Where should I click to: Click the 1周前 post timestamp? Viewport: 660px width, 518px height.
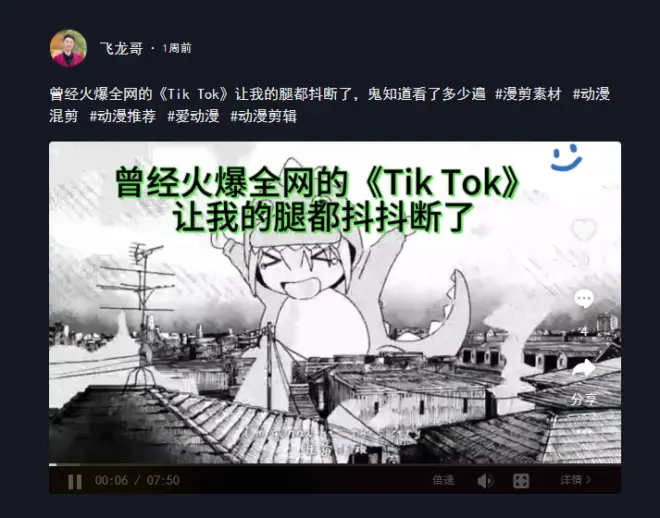[x=177, y=48]
